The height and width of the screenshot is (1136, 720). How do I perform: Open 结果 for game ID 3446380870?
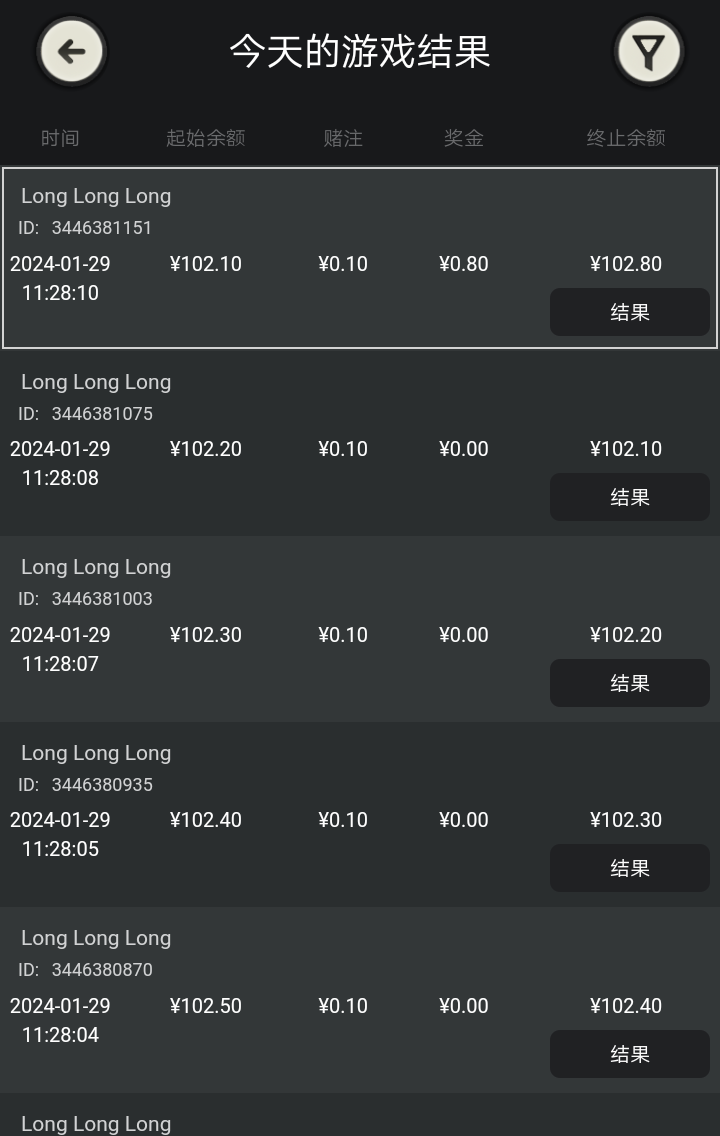629,1054
